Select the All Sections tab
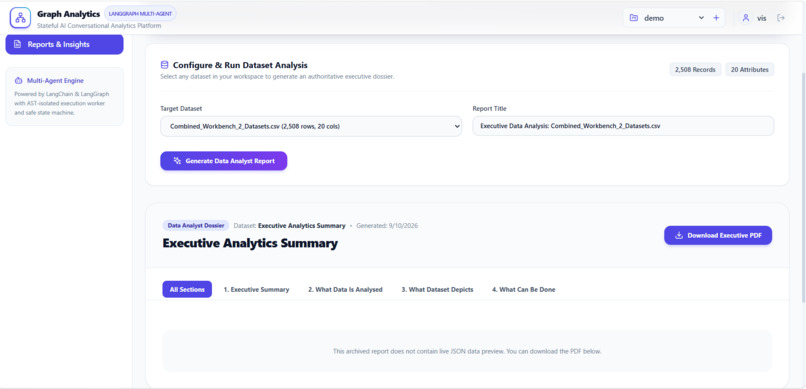The width and height of the screenshot is (806, 389). coord(187,289)
